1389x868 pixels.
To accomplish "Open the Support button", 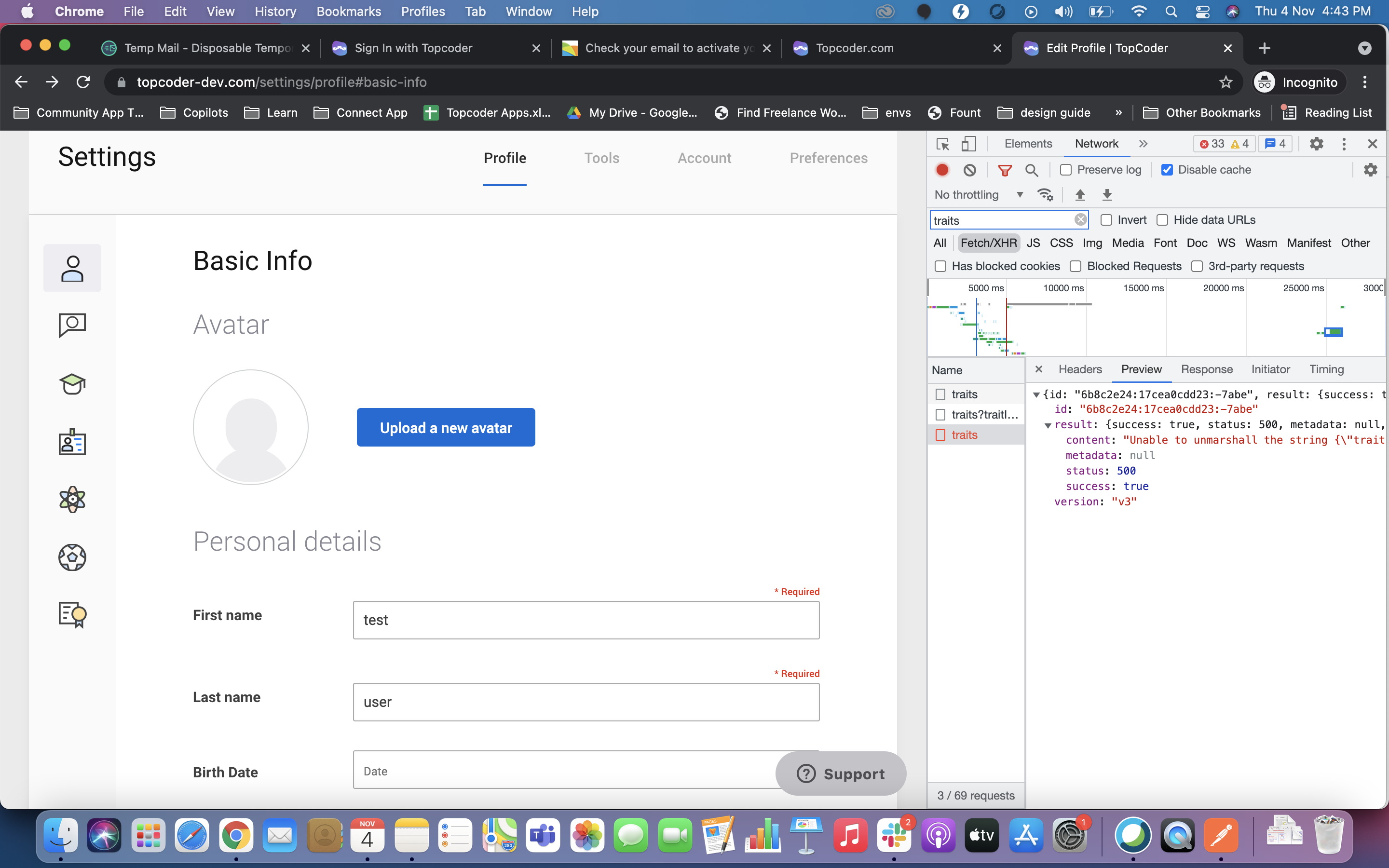I will pyautogui.click(x=841, y=773).
